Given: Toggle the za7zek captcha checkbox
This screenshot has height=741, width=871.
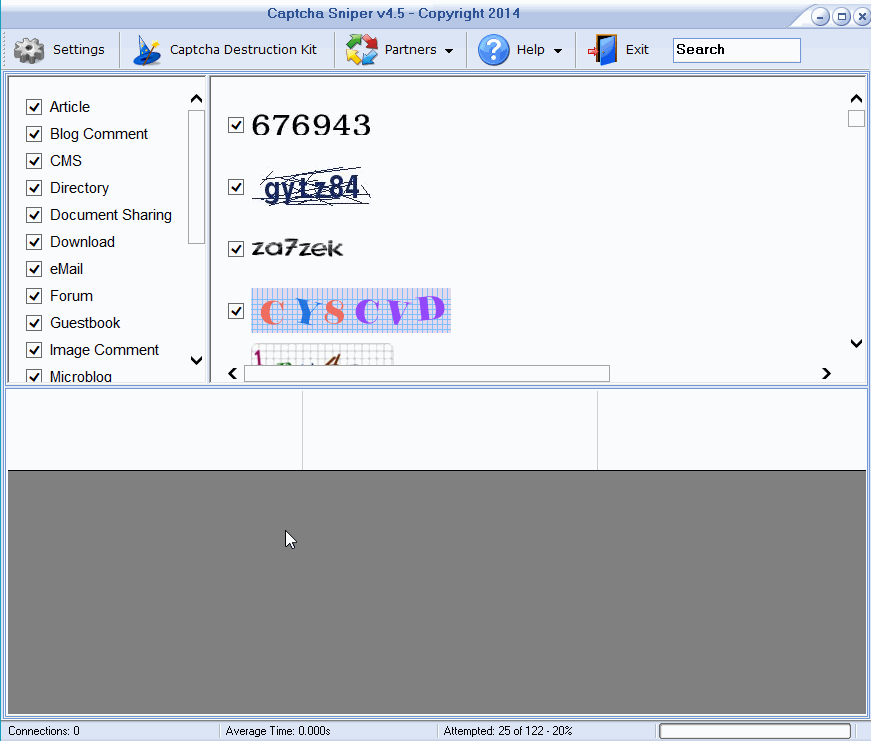Looking at the screenshot, I should tap(236, 248).
